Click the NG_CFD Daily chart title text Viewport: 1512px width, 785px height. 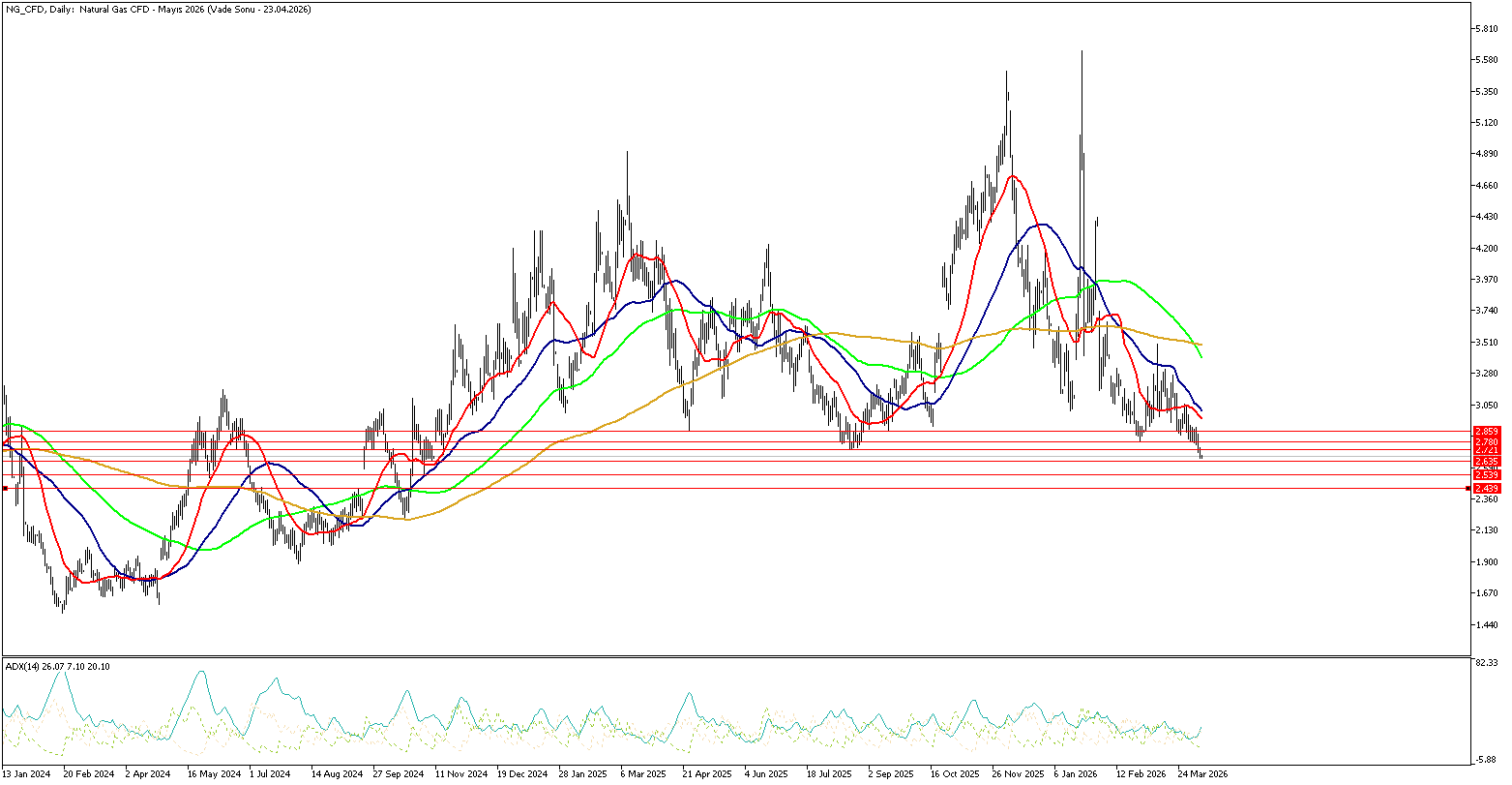pyautogui.click(x=159, y=9)
